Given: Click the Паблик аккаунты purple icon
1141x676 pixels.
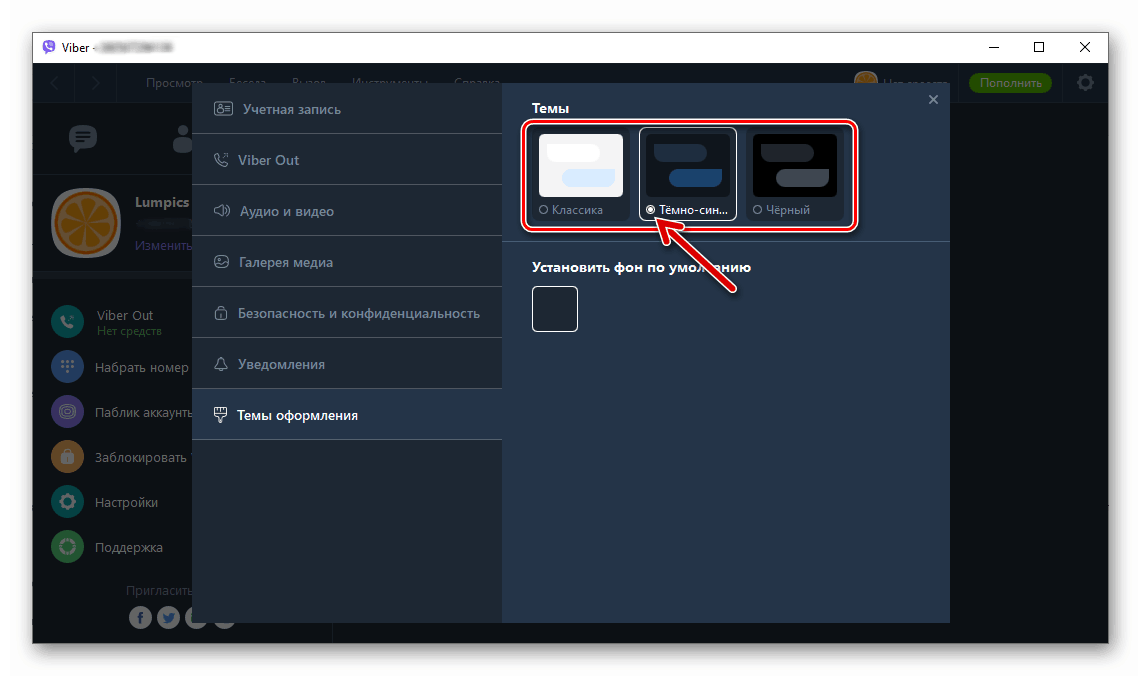Looking at the screenshot, I should (x=68, y=412).
